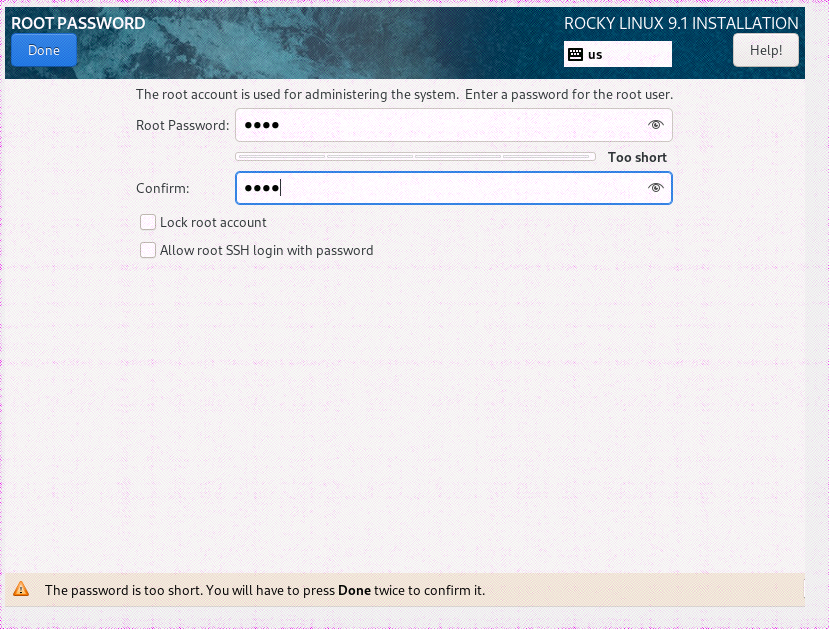Click the orange warning triangle icon
829x629 pixels.
[x=21, y=589]
